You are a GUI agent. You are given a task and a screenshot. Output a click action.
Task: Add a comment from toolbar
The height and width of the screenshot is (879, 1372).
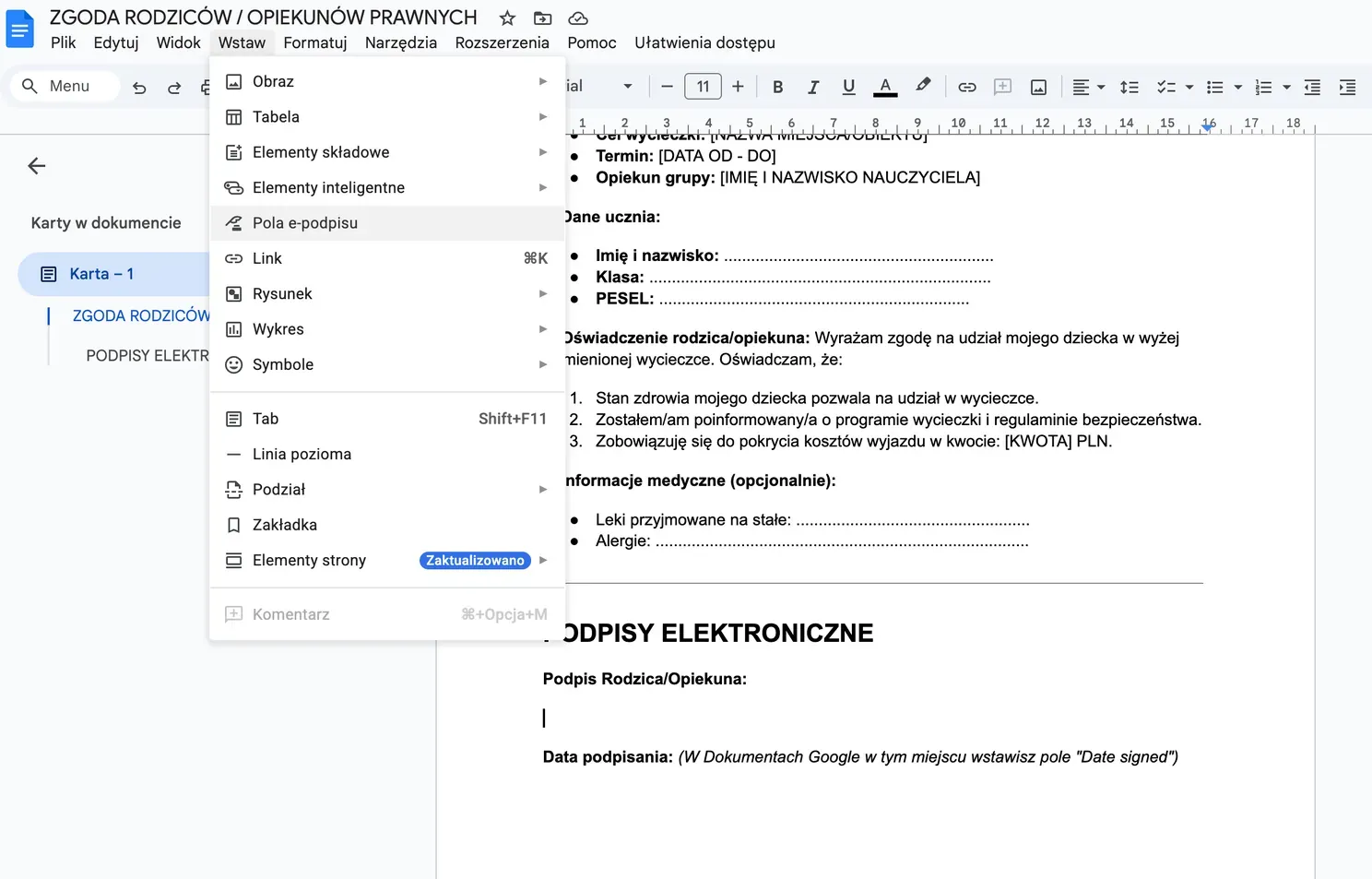(x=1002, y=87)
